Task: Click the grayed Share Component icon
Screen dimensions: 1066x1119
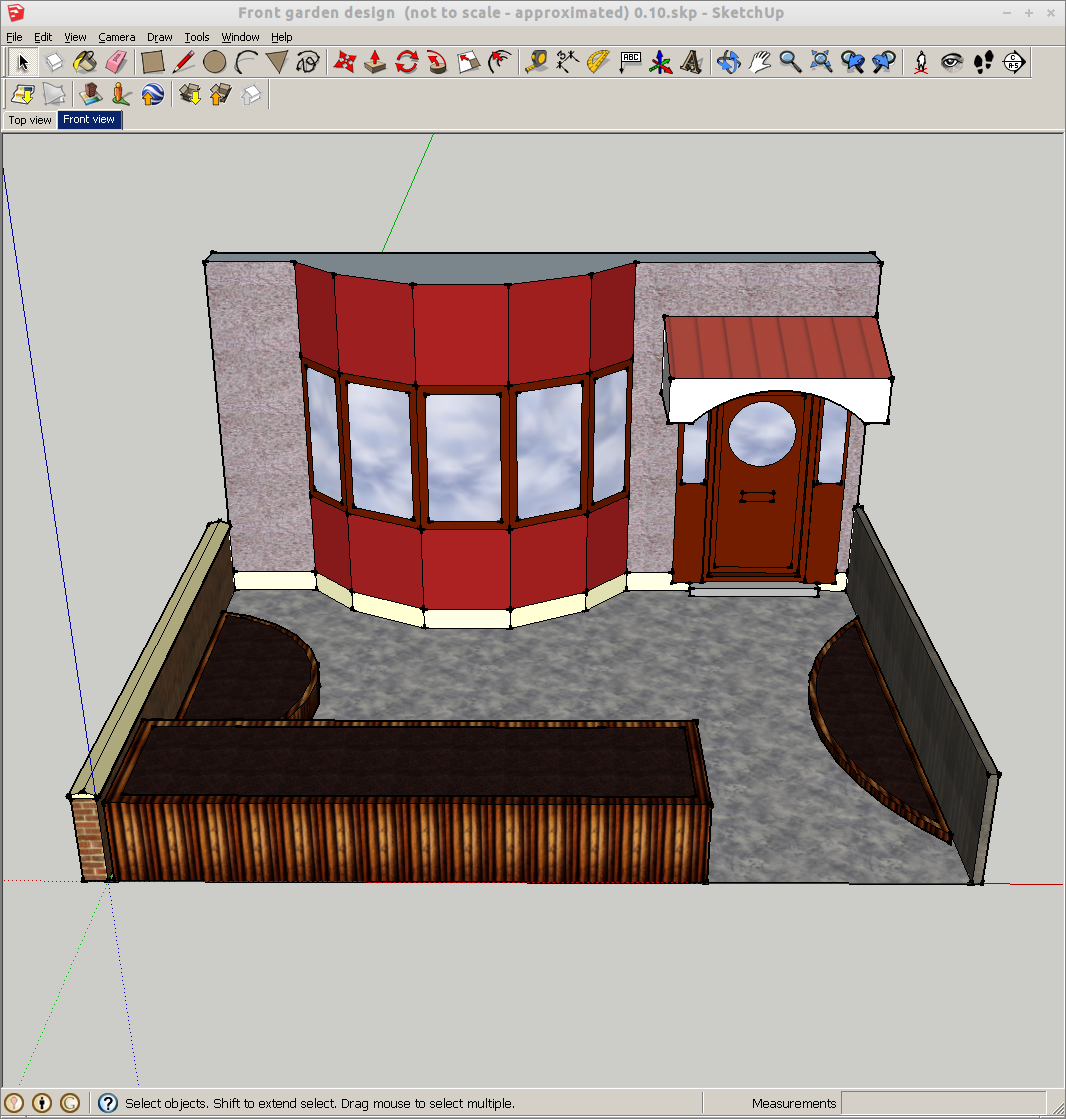Action: tap(251, 94)
